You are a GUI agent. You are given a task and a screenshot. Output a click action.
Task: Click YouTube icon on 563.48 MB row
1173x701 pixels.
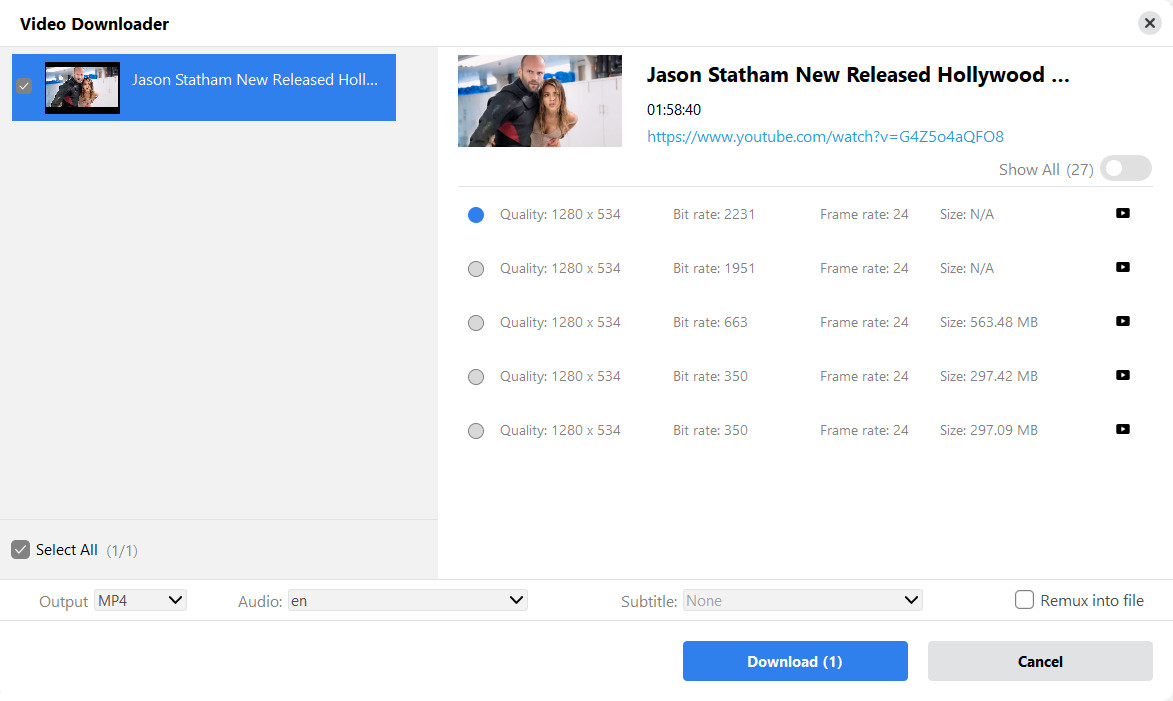pos(1122,321)
